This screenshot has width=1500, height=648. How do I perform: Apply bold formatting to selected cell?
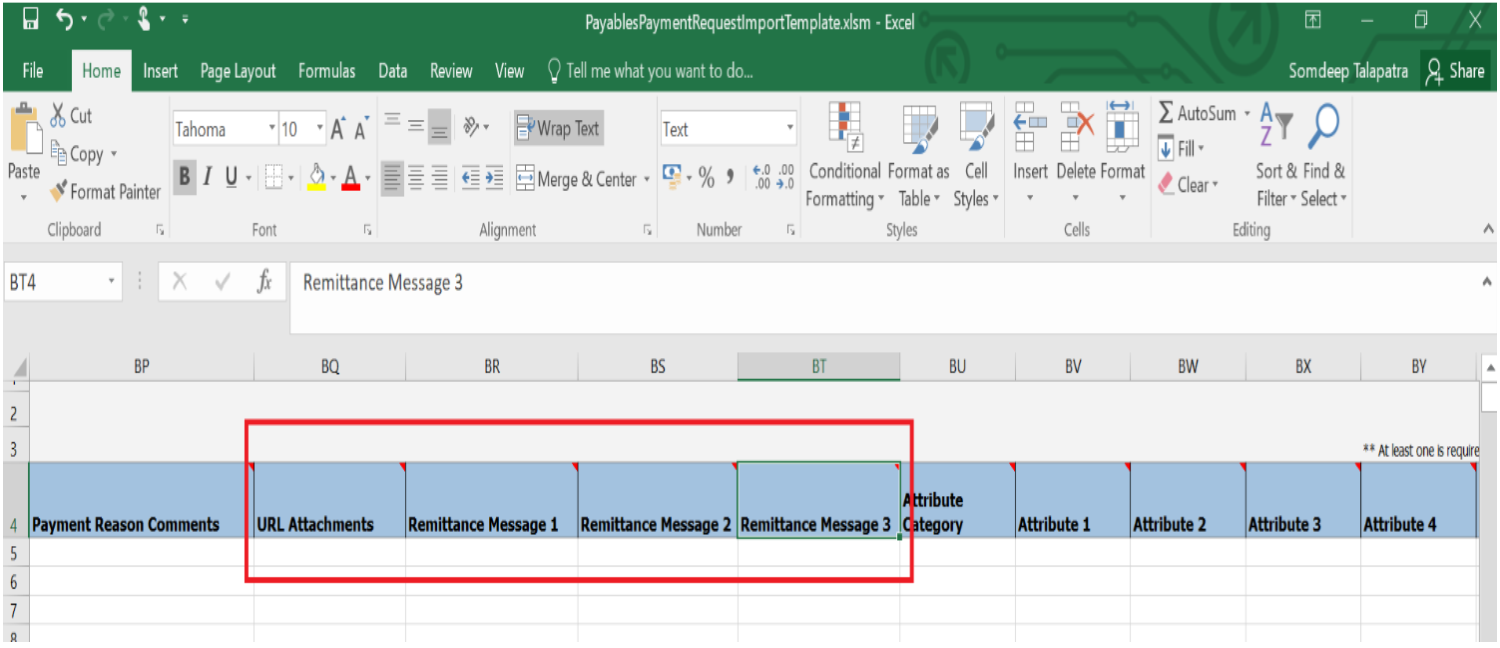pos(184,177)
